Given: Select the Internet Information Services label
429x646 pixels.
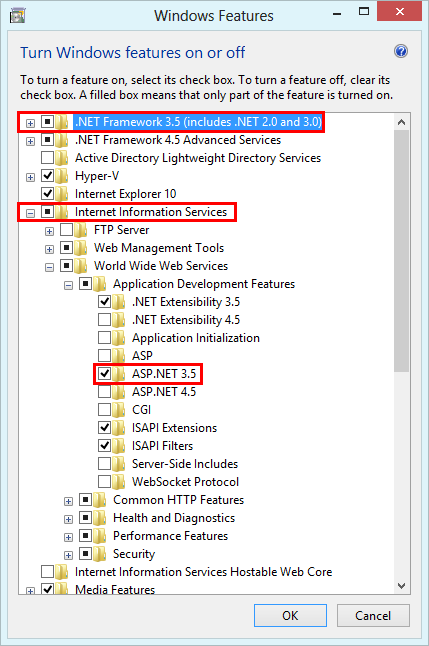Looking at the screenshot, I should (x=151, y=212).
